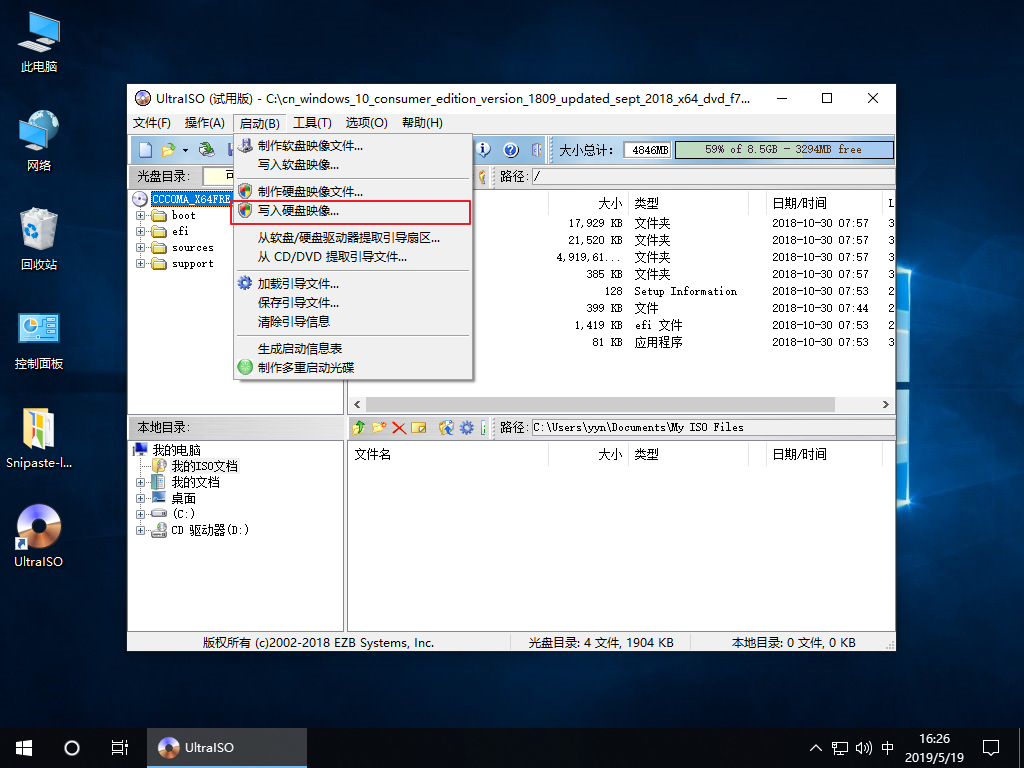This screenshot has width=1024, height=768.
Task: Expand the efi folder tree node
Action: pyautogui.click(x=140, y=231)
